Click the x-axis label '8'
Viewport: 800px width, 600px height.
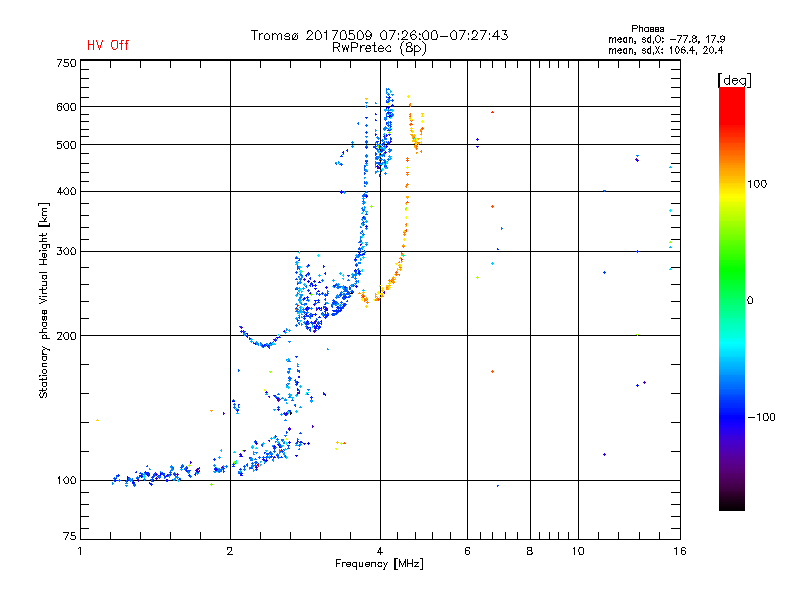pyautogui.click(x=530, y=551)
